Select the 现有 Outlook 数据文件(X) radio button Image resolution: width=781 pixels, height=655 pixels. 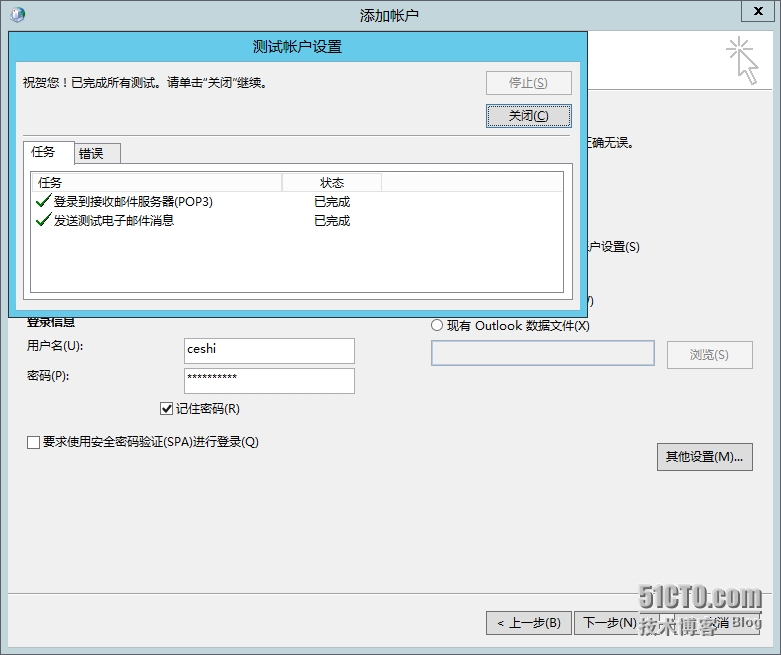coord(437,325)
